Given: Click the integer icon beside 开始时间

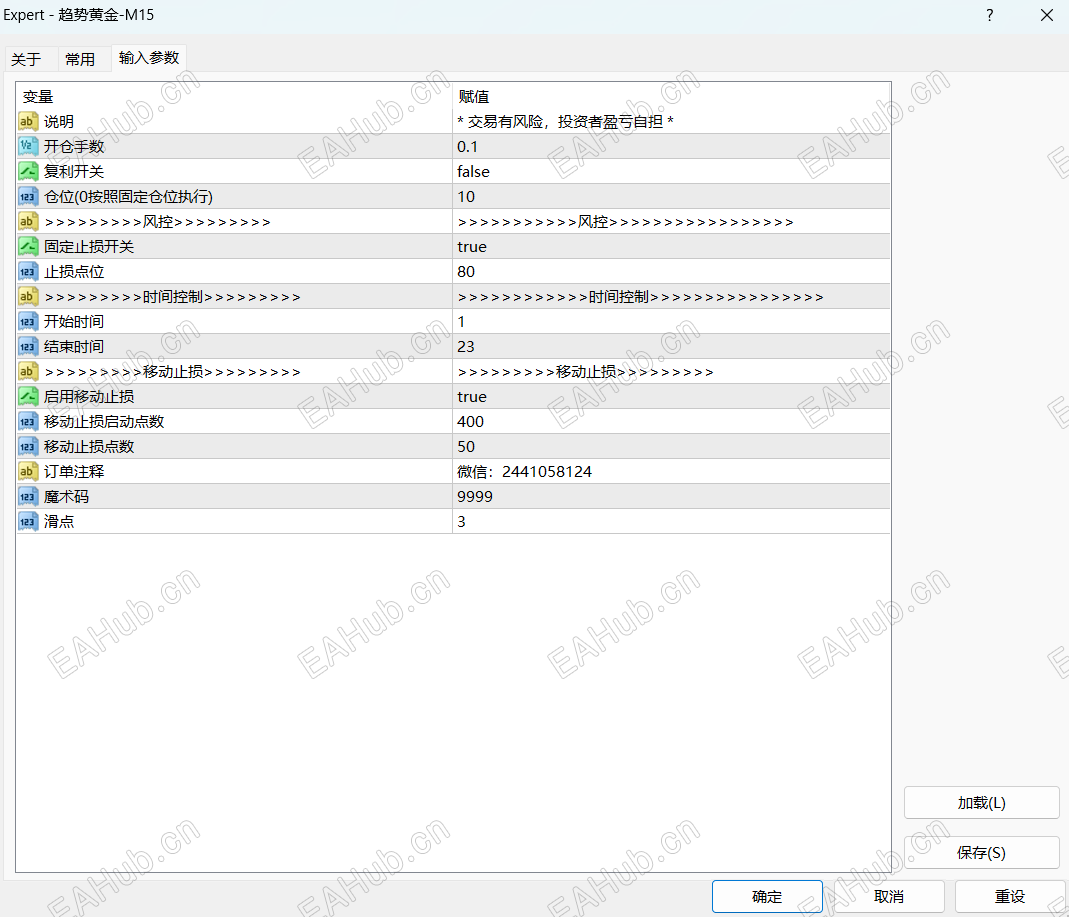Looking at the screenshot, I should [x=28, y=321].
